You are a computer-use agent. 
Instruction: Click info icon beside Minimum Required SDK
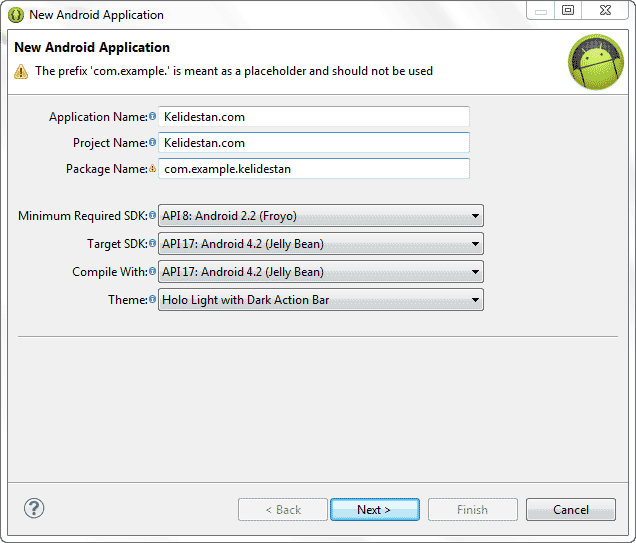click(x=152, y=215)
